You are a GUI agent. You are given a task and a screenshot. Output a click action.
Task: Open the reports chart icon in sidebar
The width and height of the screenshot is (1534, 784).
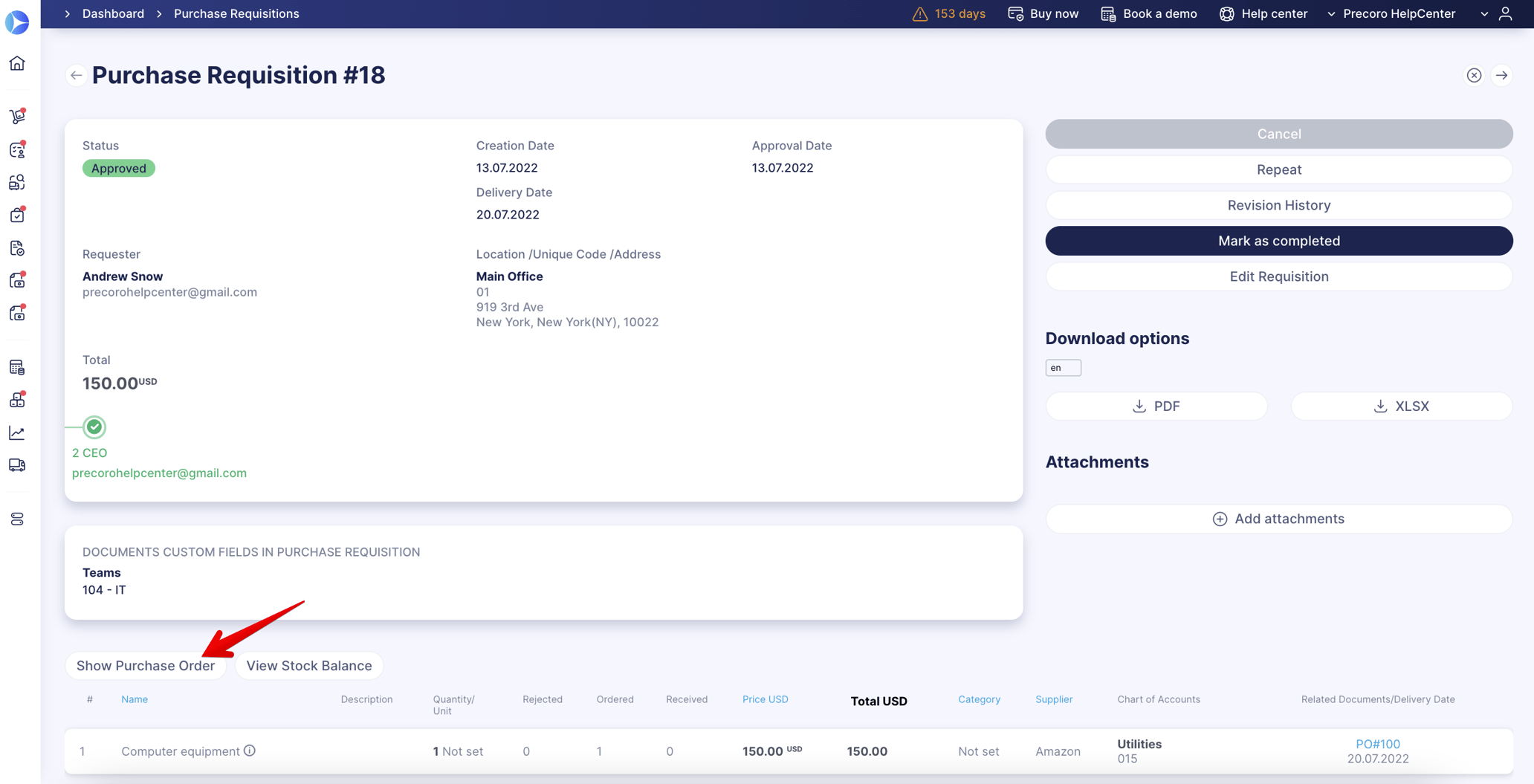point(17,433)
